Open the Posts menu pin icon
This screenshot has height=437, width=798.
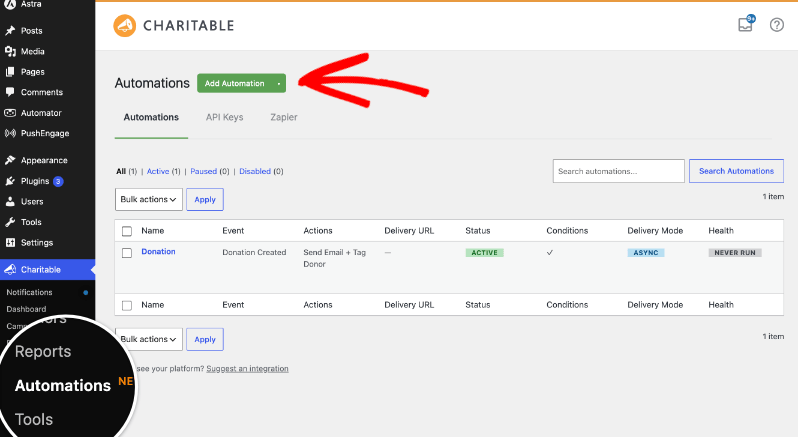pos(10,31)
